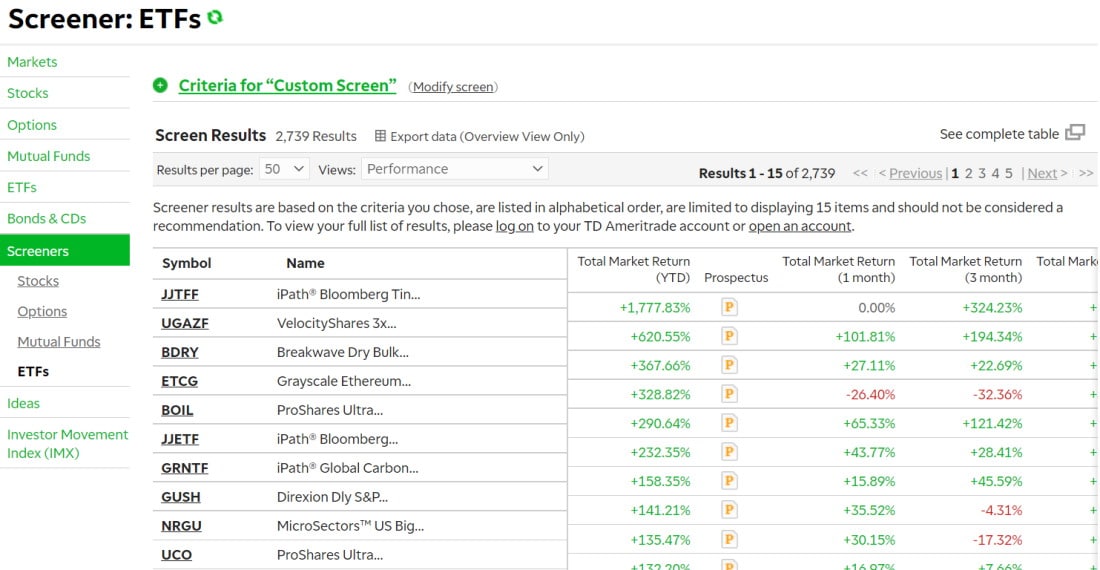Click the Previous page link
Screen dimensions: 1100x570
click(x=915, y=173)
